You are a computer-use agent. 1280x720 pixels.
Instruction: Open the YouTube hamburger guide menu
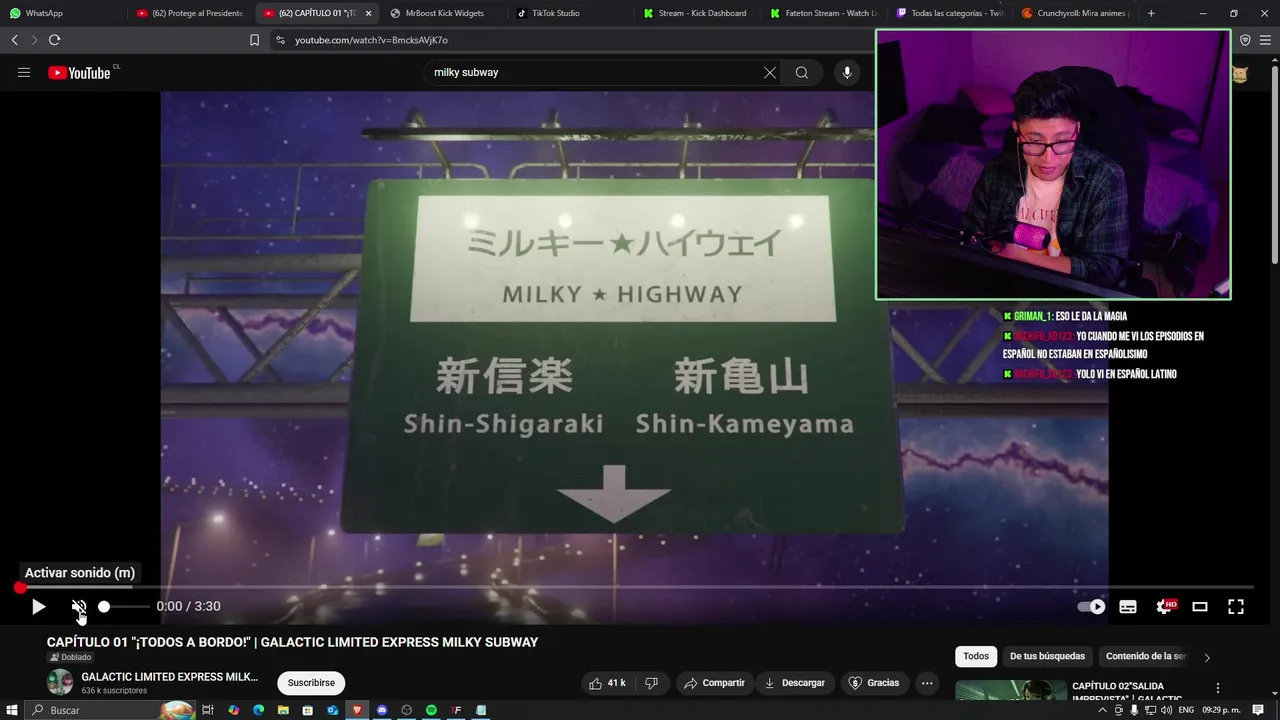[x=24, y=72]
